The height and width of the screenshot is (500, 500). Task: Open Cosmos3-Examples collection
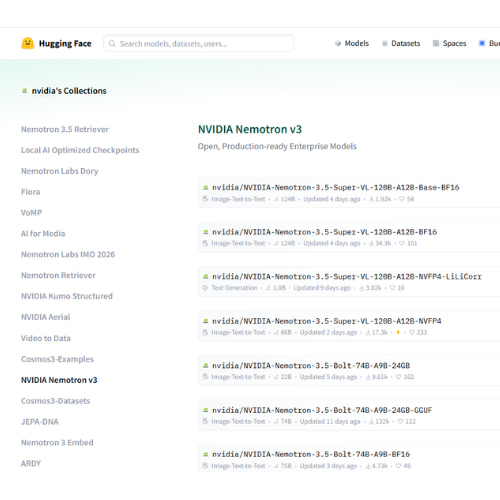(x=57, y=359)
